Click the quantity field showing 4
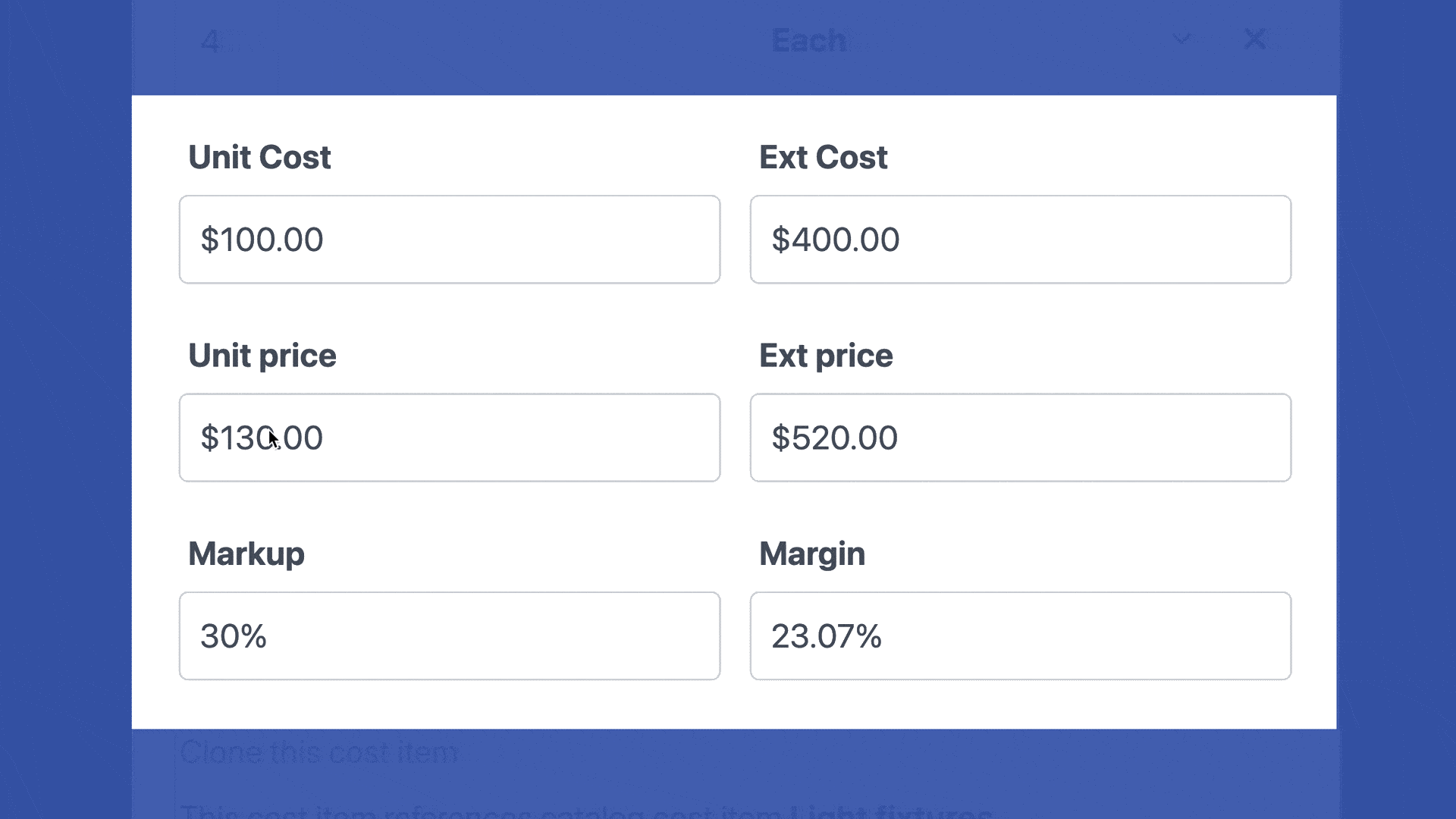 point(212,41)
